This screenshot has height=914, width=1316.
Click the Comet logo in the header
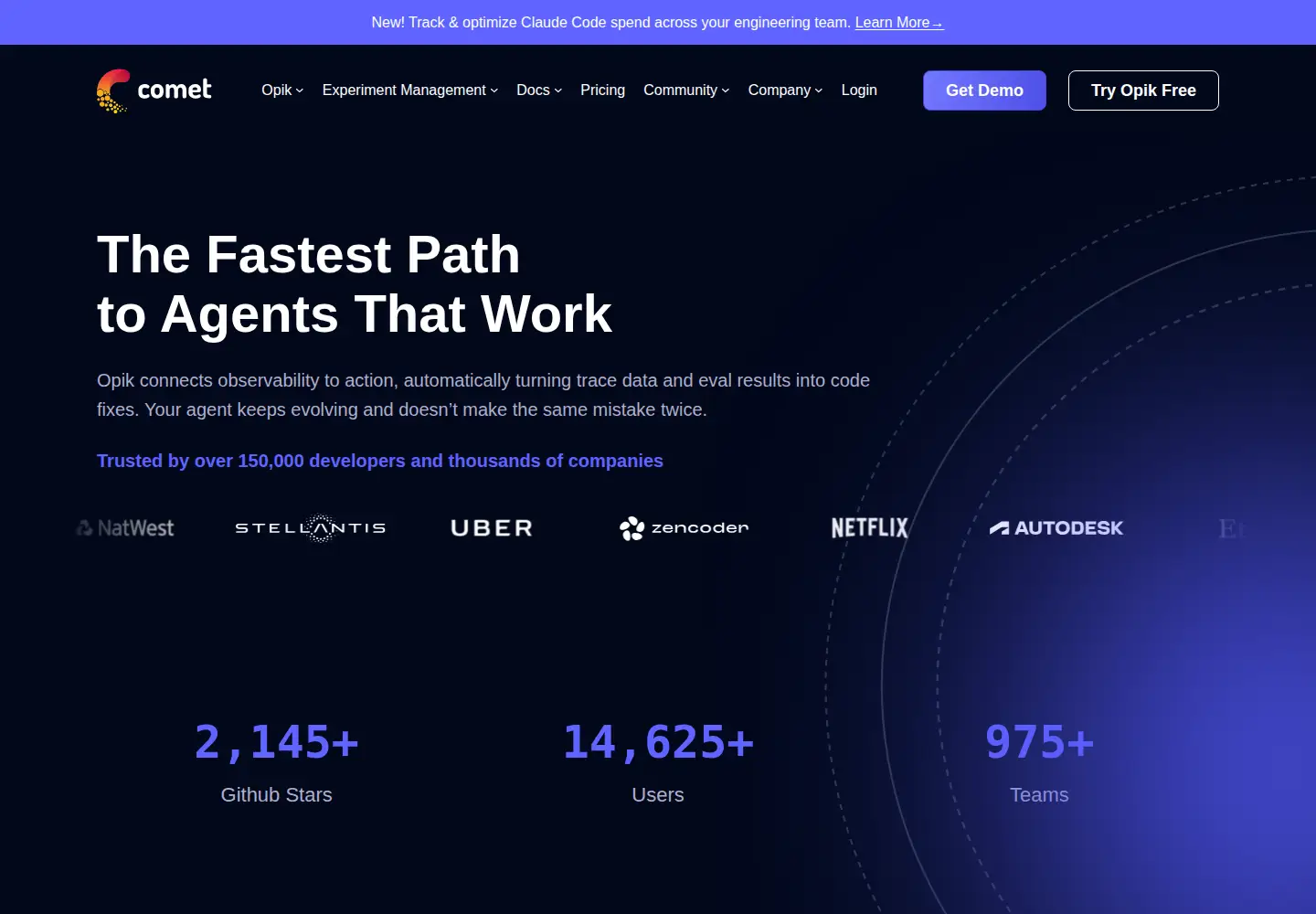pyautogui.click(x=154, y=90)
